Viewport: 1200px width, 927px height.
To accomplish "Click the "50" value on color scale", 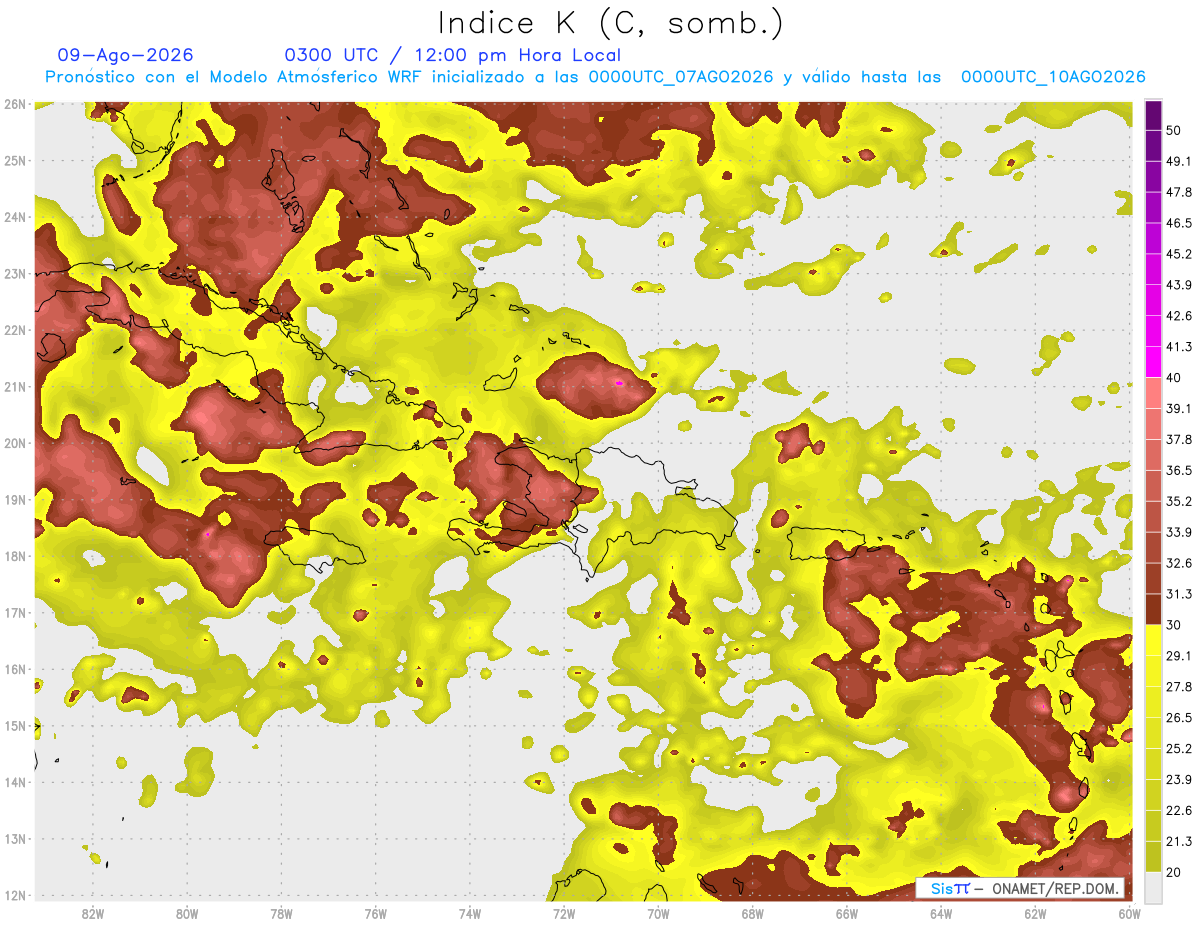I will click(1175, 130).
